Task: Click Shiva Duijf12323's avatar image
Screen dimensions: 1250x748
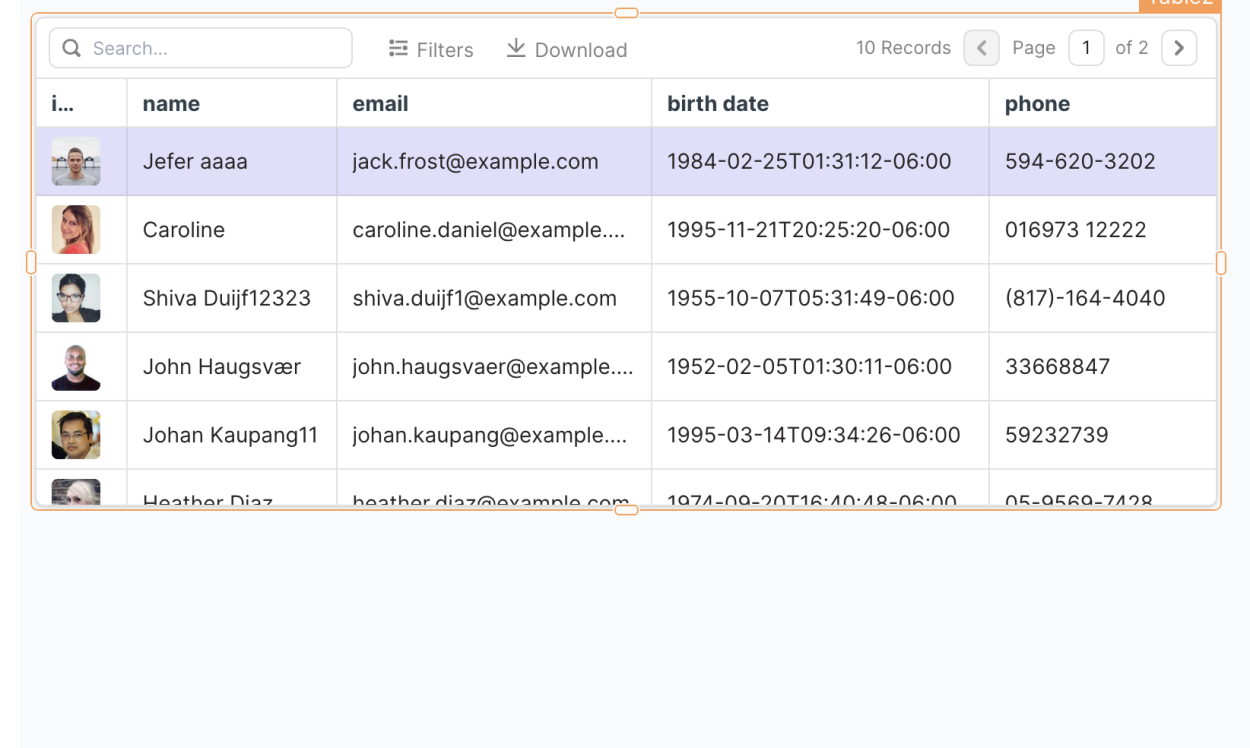Action: [x=75, y=298]
